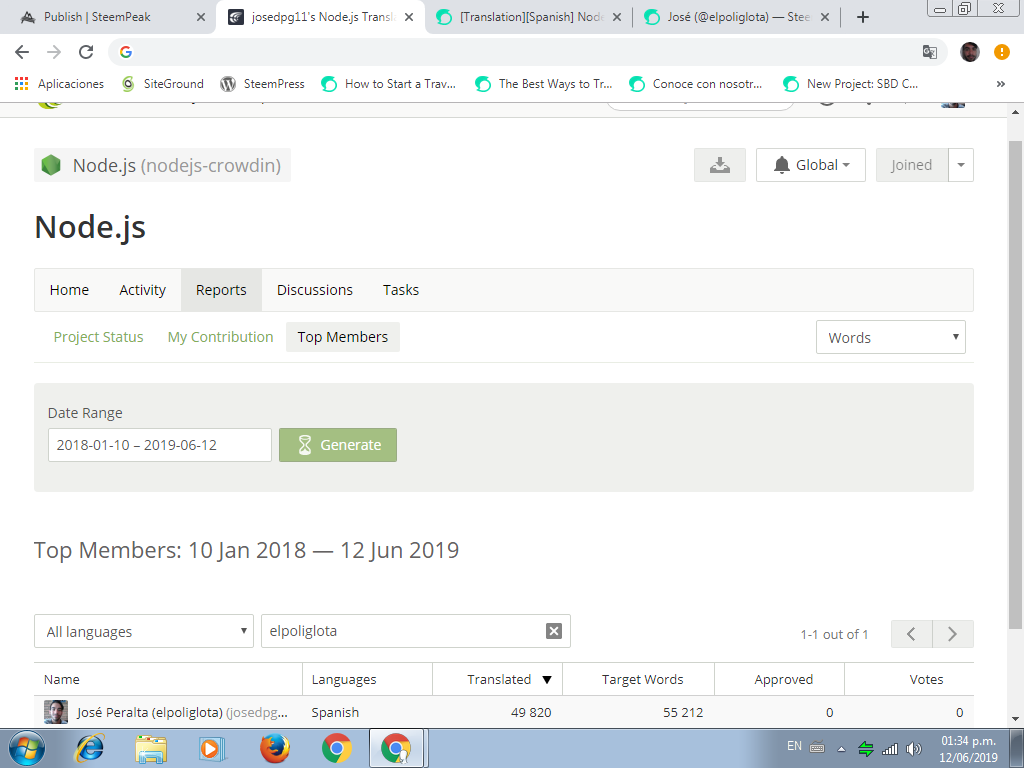Click the green Generate button

coord(338,445)
